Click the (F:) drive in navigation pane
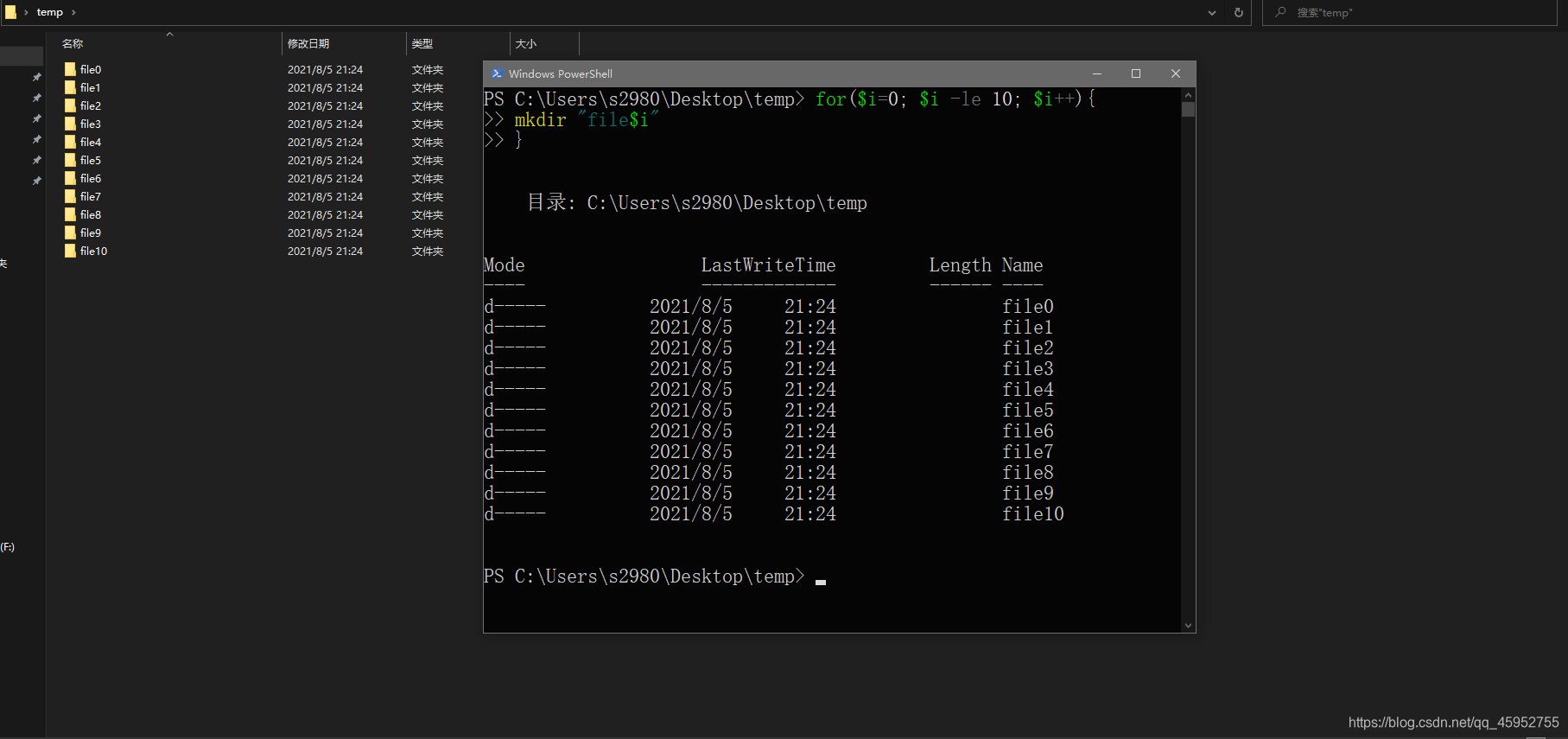Image resolution: width=1568 pixels, height=739 pixels. tap(8, 547)
